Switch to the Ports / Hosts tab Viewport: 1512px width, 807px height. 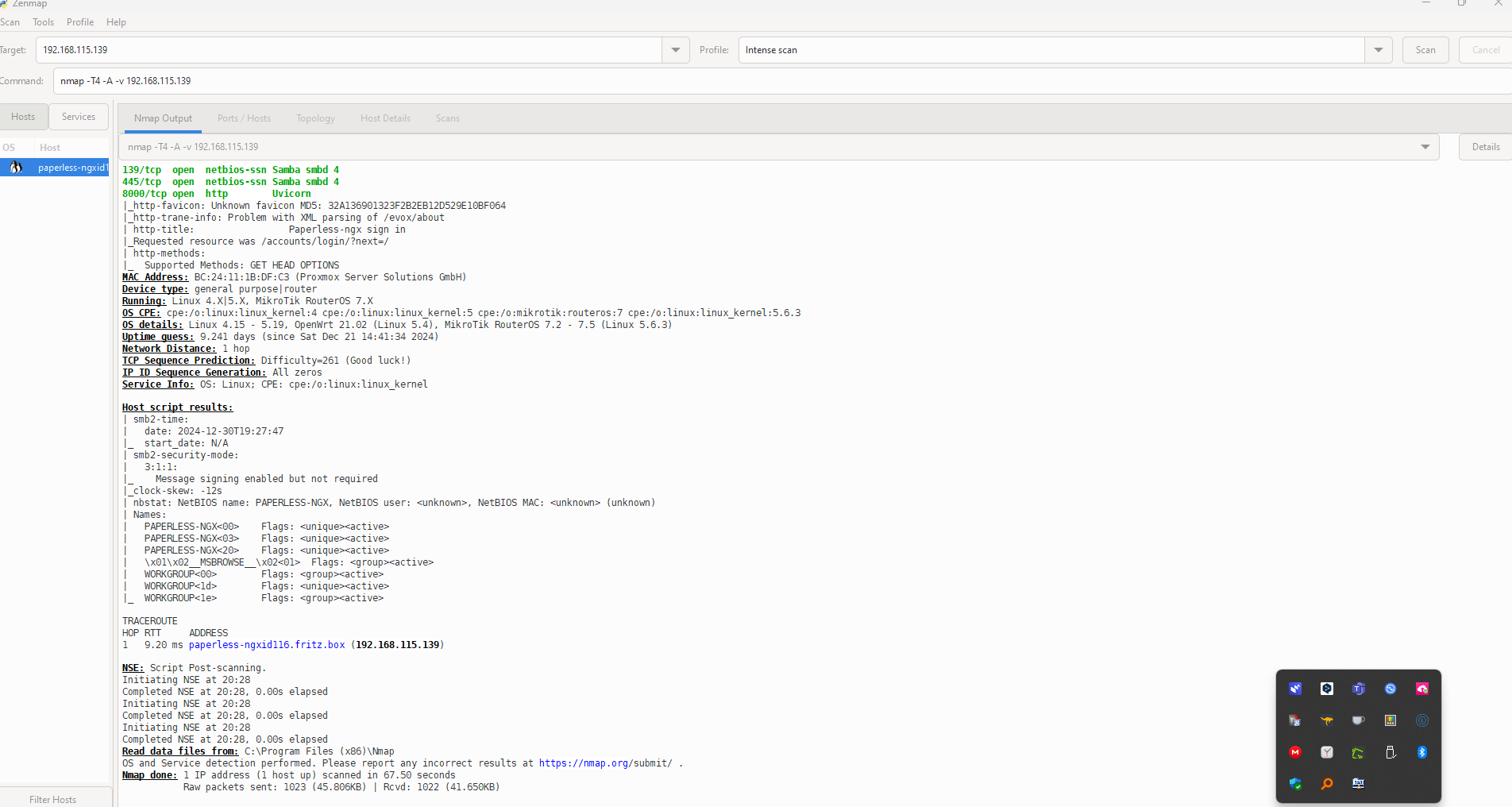[x=244, y=118]
